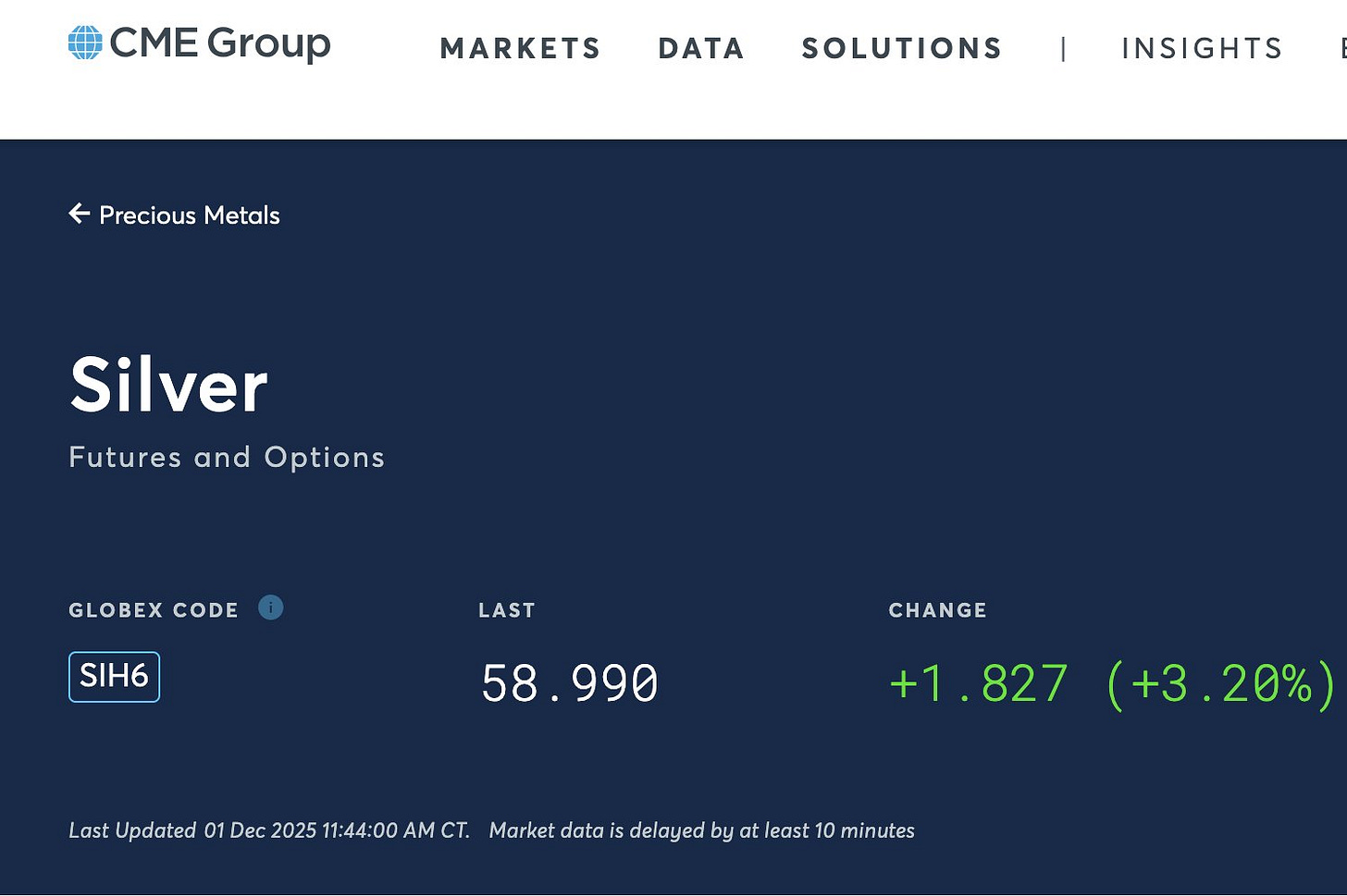The image size is (1347, 896).
Task: Click the Silver page heading
Action: tap(169, 386)
